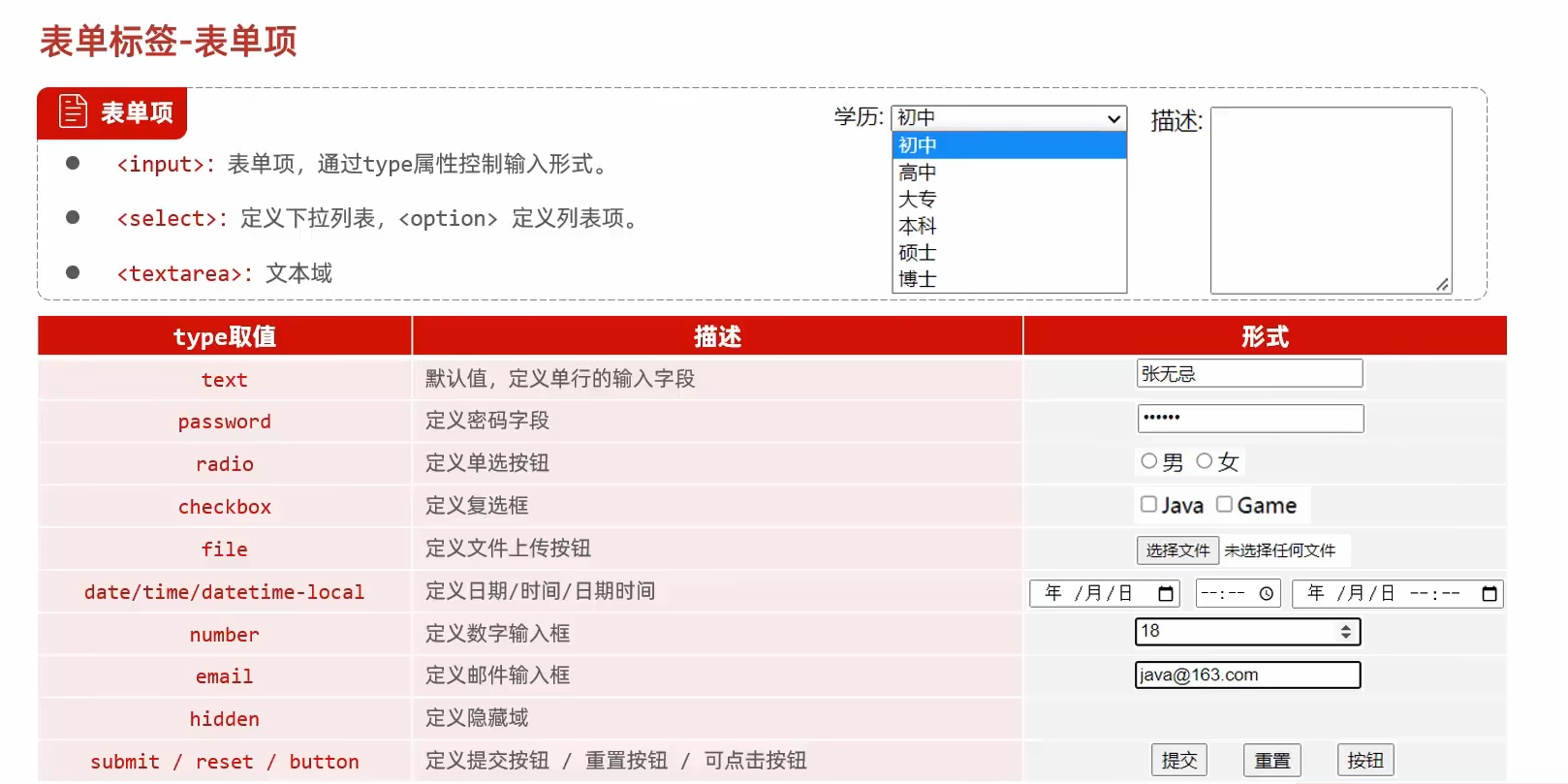This screenshot has height=784, width=1568.
Task: Choose the 硕士 option
Action: tap(917, 253)
